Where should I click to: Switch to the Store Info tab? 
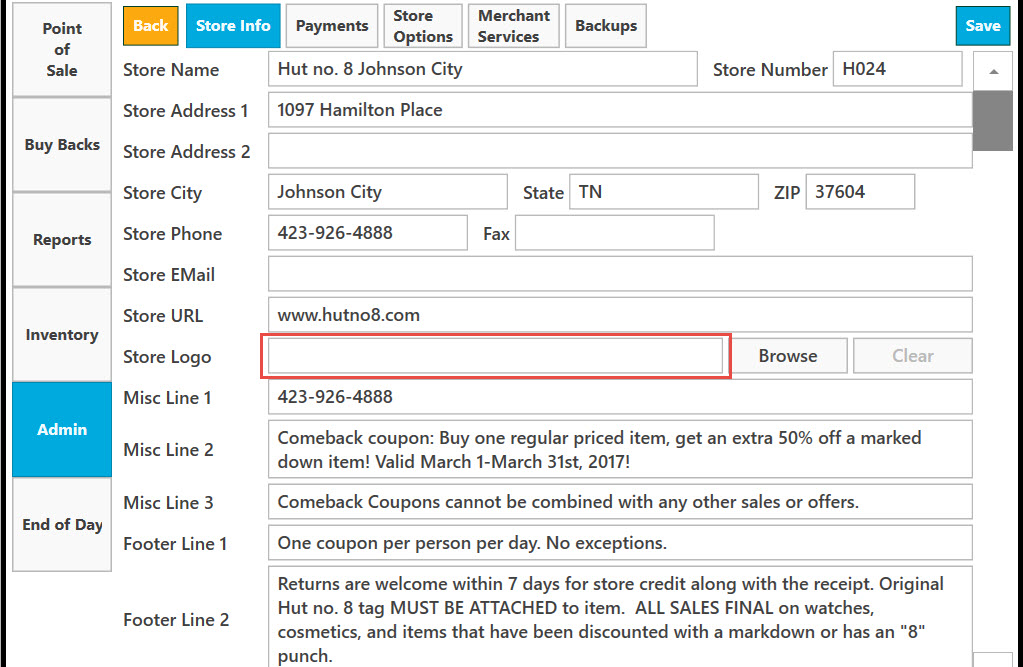click(233, 26)
